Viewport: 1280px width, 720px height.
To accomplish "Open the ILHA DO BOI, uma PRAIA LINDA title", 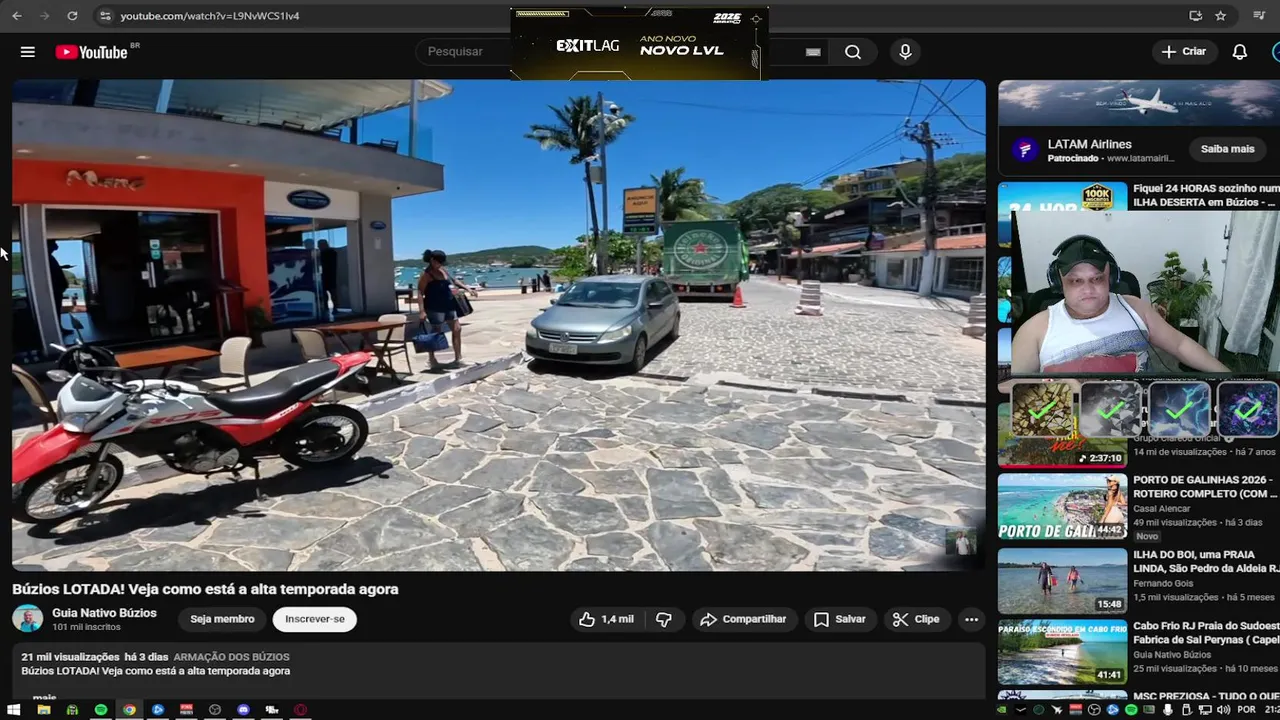I will [1206, 561].
